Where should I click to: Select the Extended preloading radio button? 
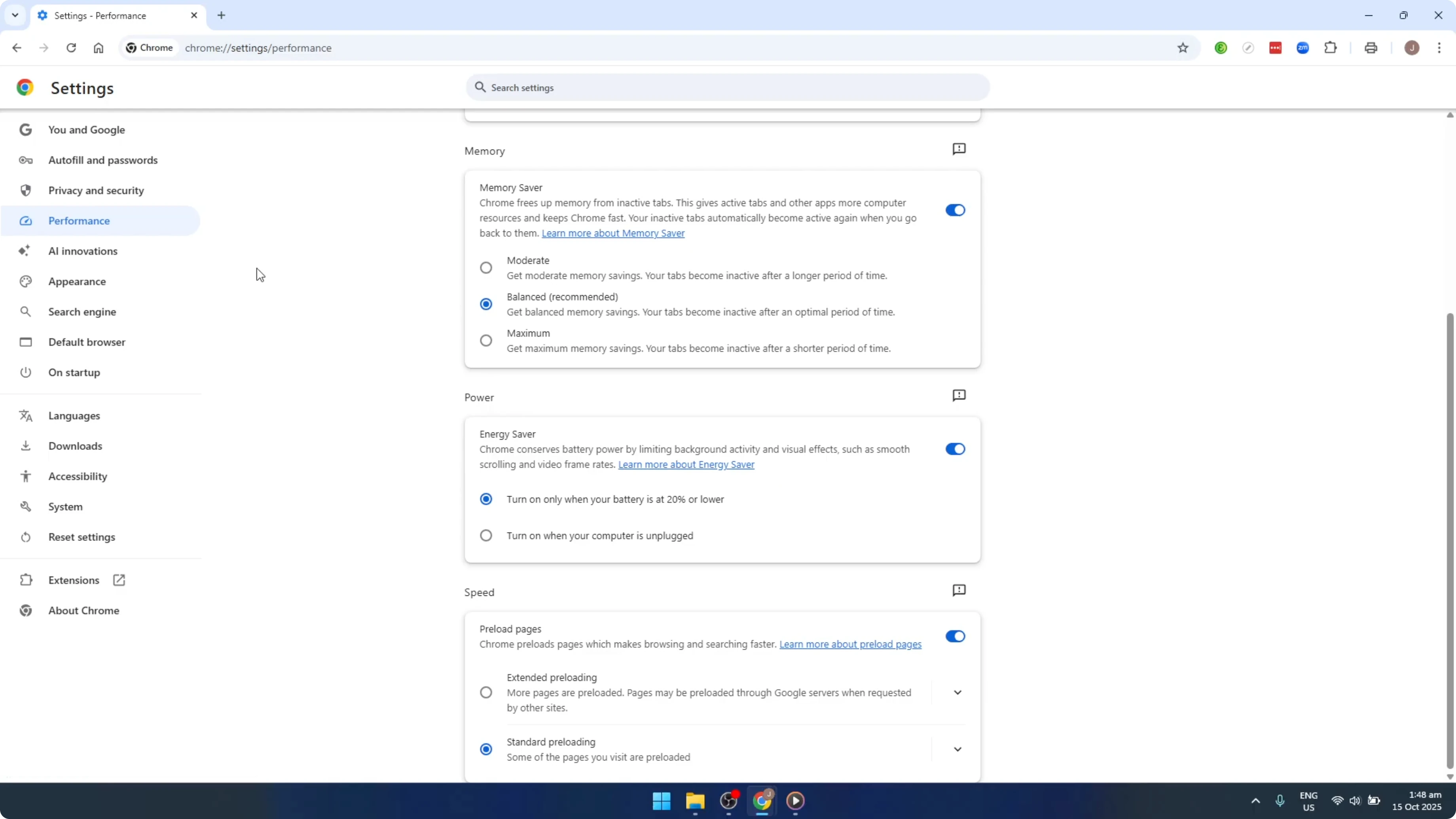pyautogui.click(x=486, y=693)
